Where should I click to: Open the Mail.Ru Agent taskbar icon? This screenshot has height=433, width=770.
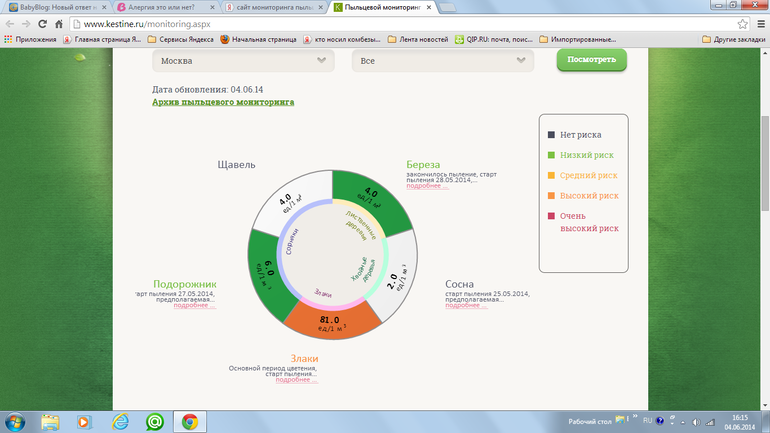pos(155,421)
